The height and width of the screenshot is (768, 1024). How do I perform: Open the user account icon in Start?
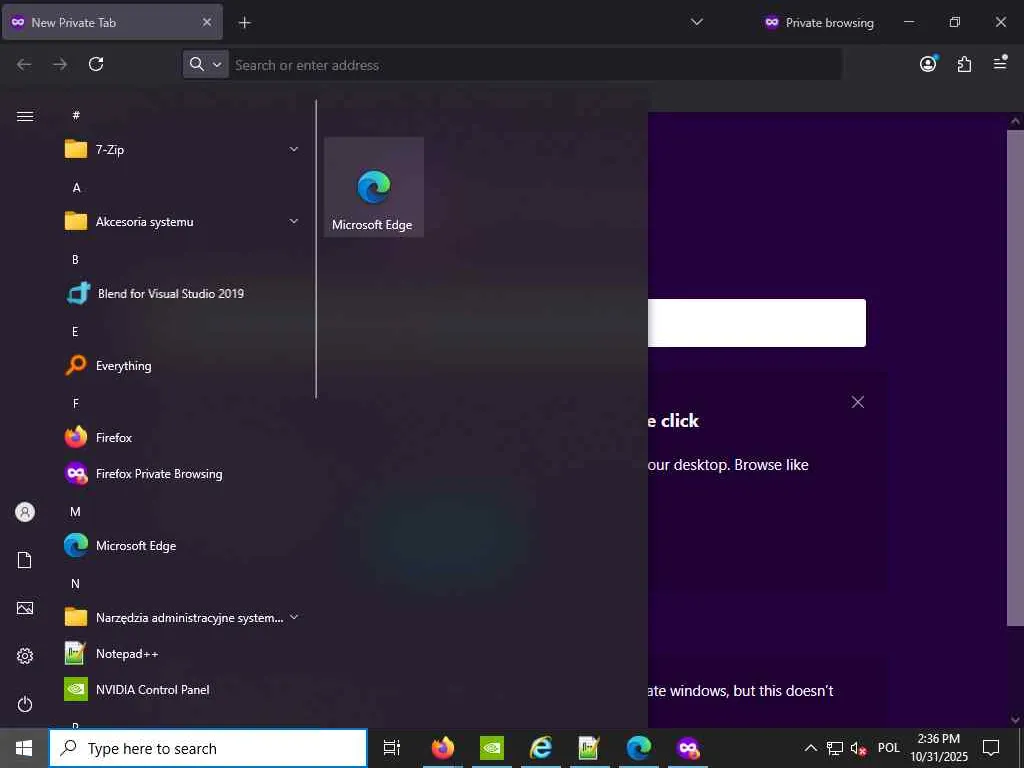pos(25,512)
